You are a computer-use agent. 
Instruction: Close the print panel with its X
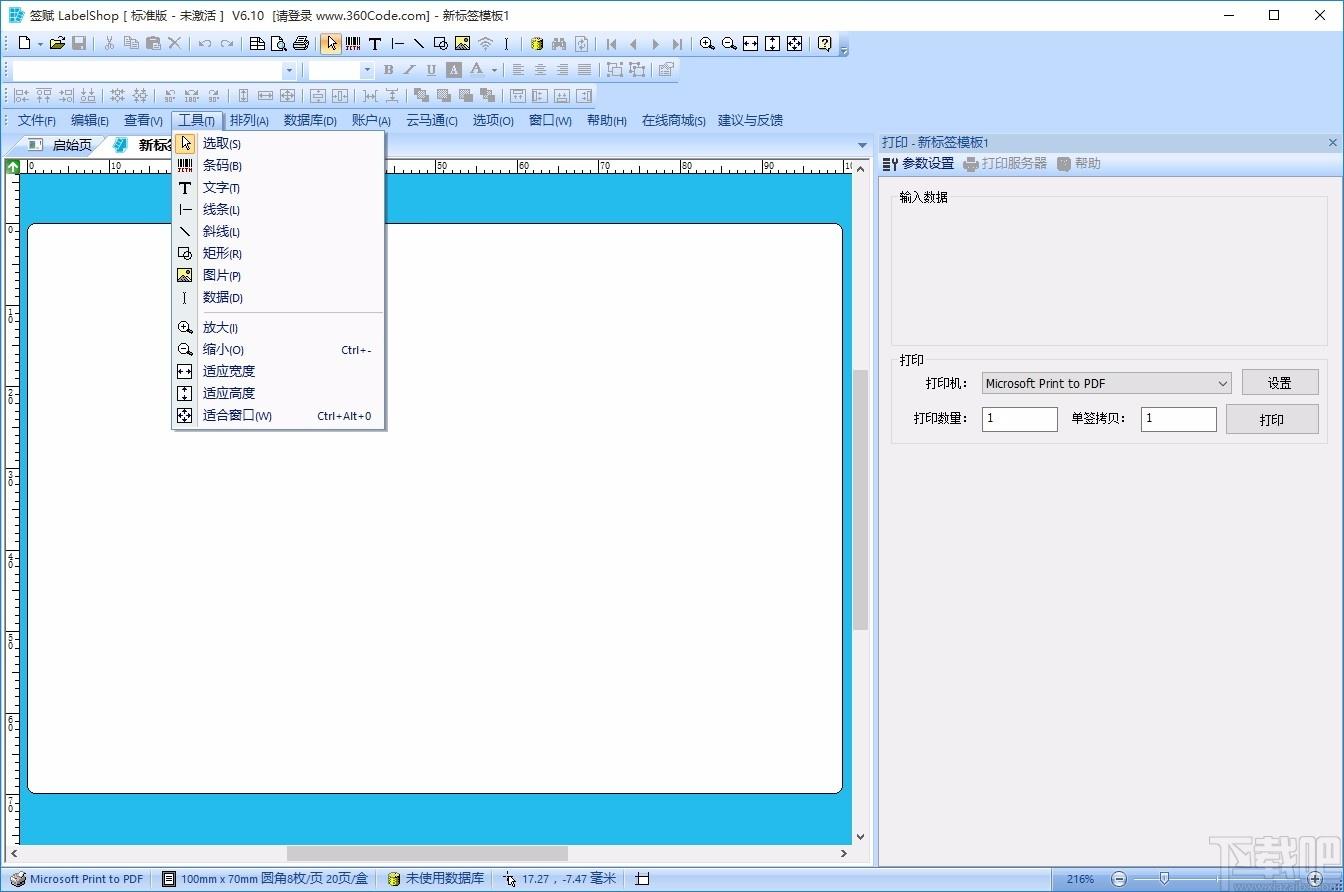click(1332, 143)
